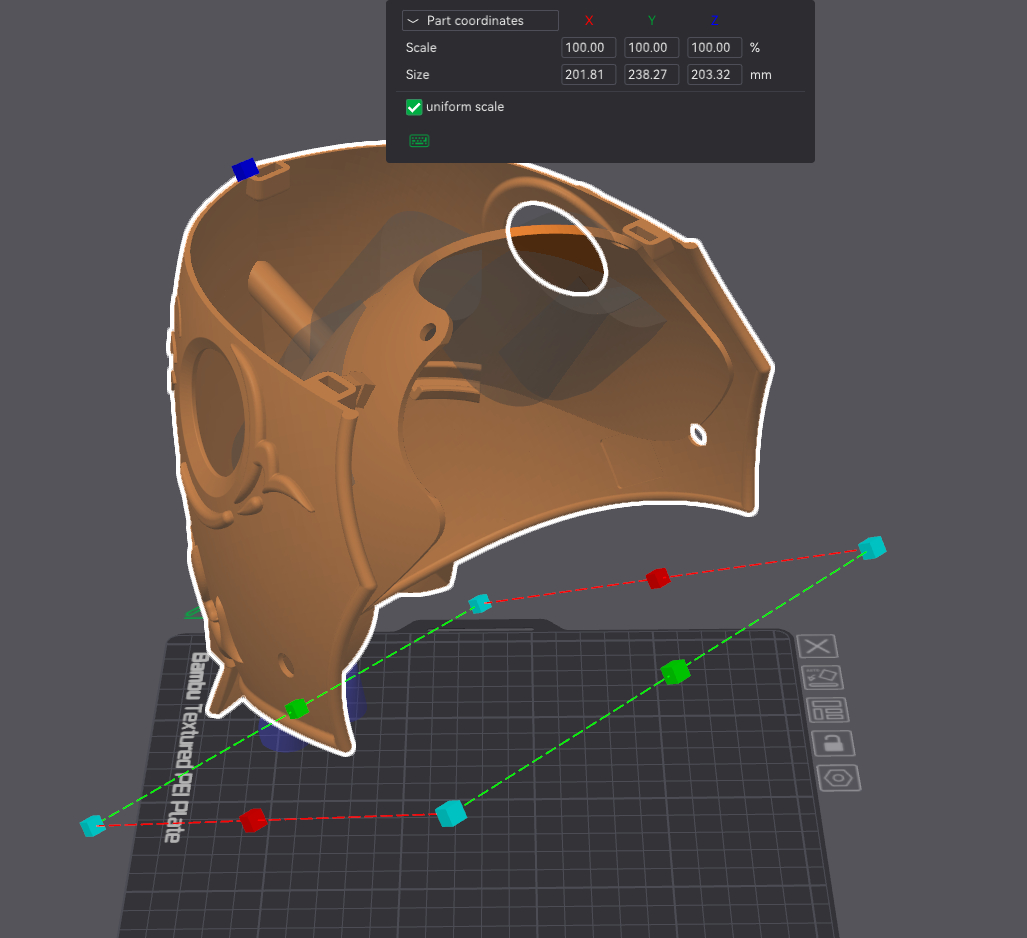
Task: Click the green Y-axis handle overlapping the helmet base
Action: 296,709
